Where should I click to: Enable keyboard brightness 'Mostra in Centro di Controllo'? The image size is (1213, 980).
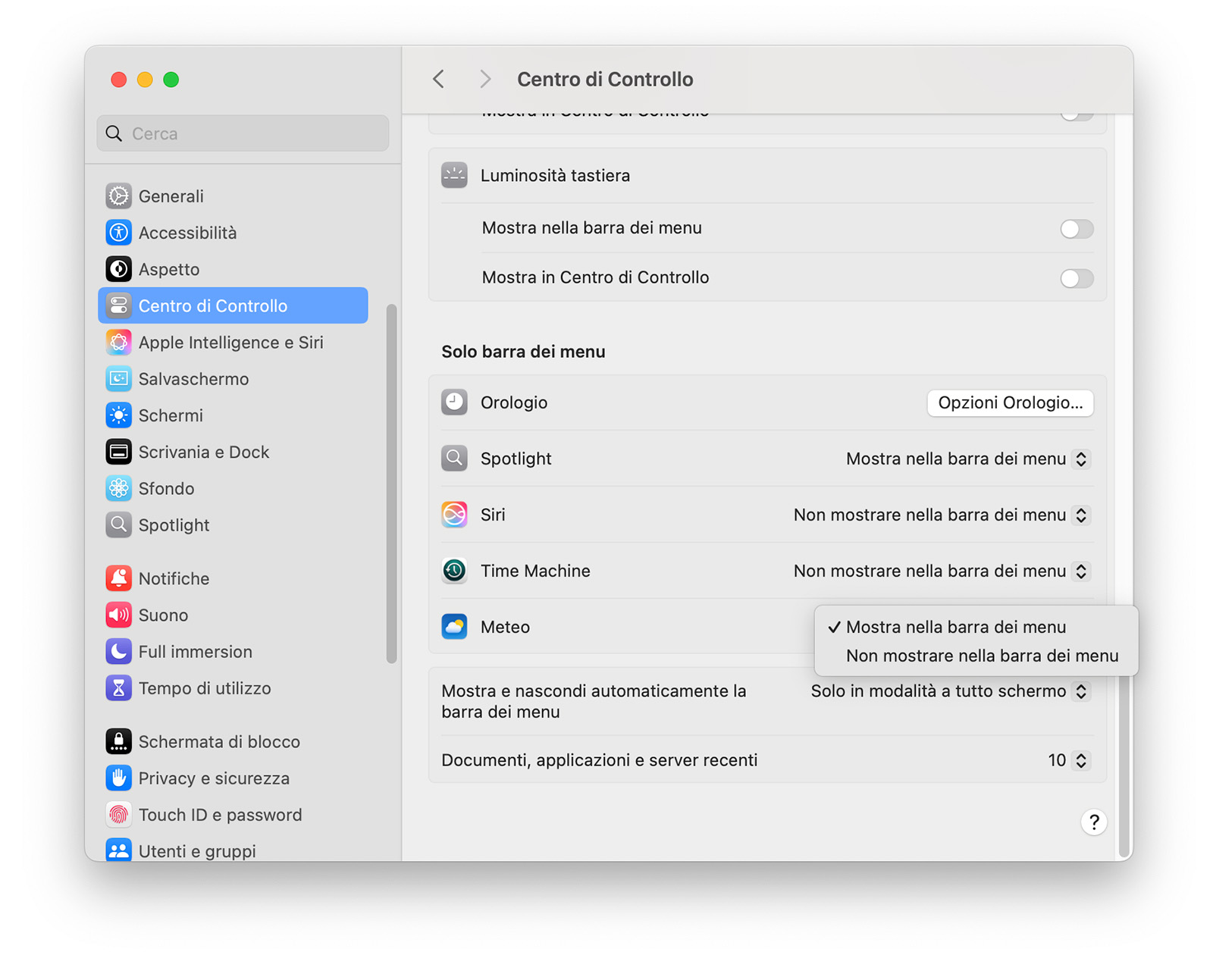(x=1076, y=278)
